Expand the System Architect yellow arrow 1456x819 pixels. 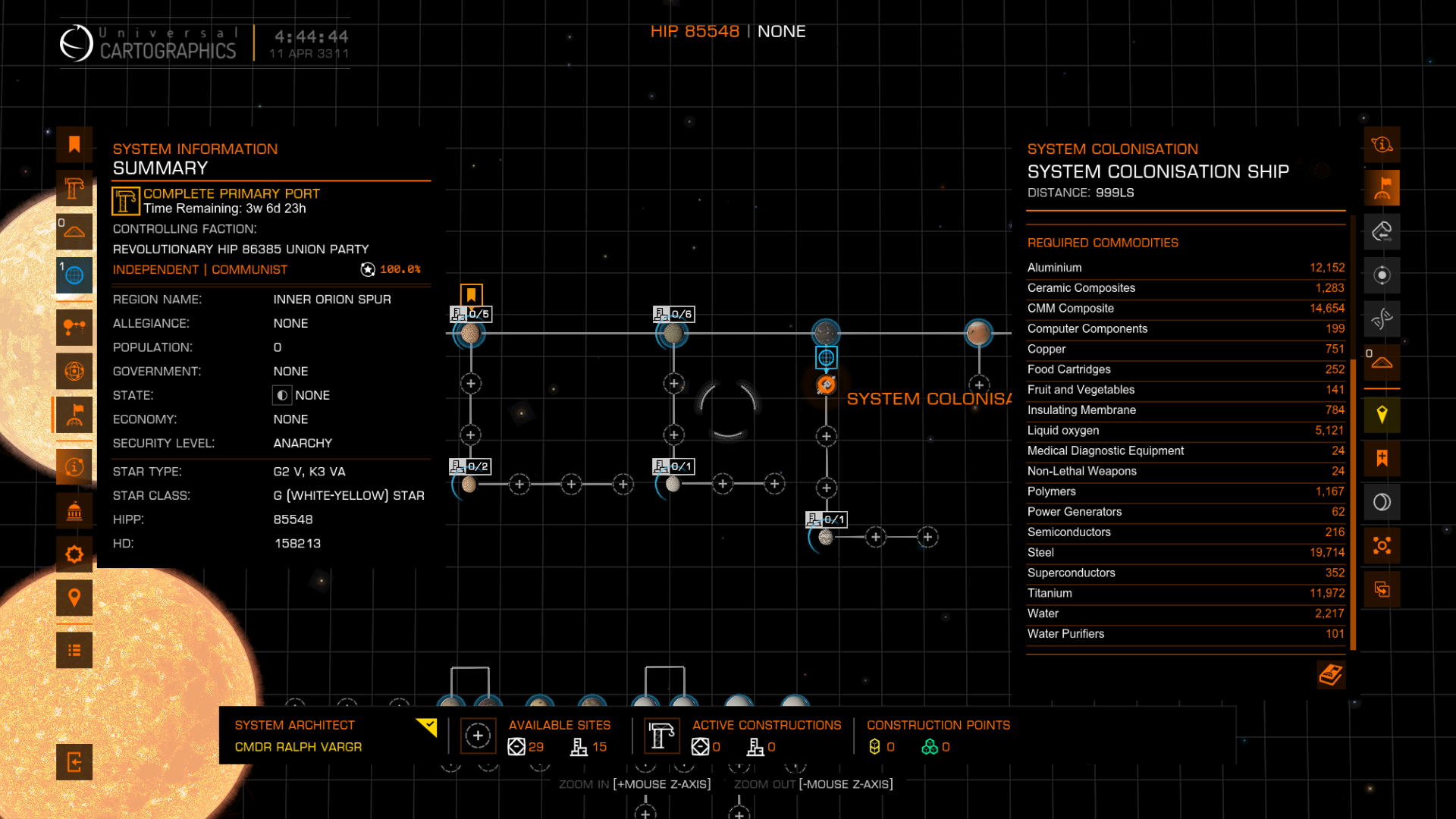click(x=427, y=727)
